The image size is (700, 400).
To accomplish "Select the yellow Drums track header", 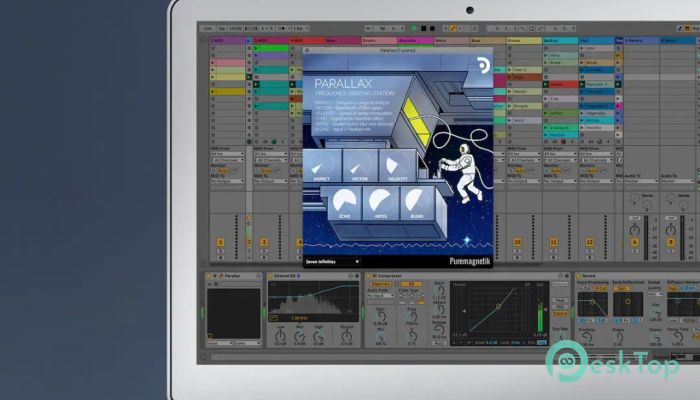I will pos(525,41).
